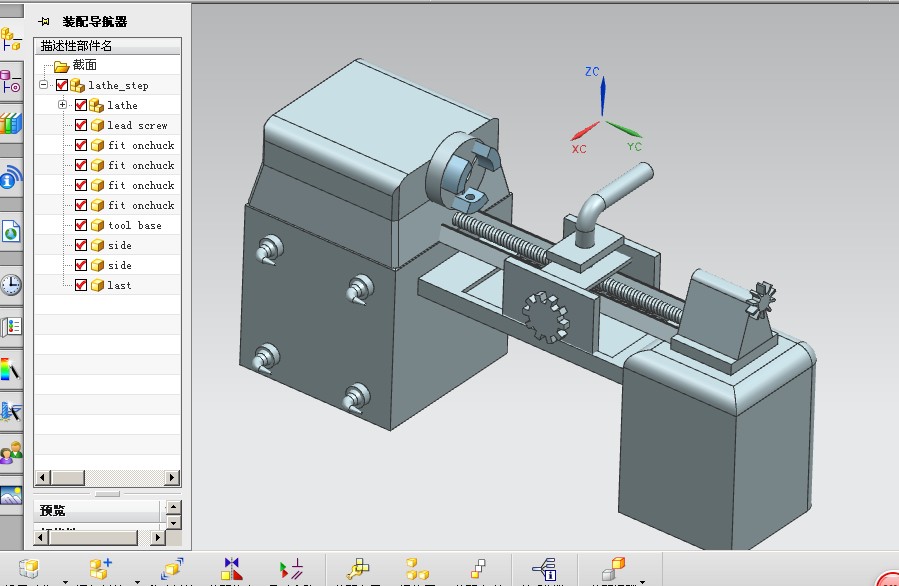
Task: Click the tree-with-info toolbar icon
Action: 544,568
